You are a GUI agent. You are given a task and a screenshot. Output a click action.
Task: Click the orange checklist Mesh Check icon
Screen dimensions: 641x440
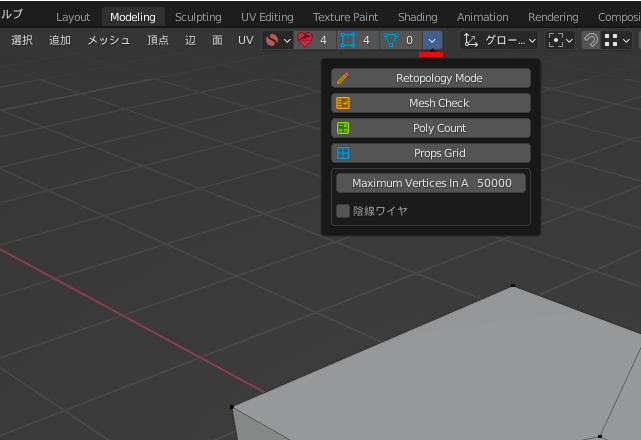click(343, 103)
